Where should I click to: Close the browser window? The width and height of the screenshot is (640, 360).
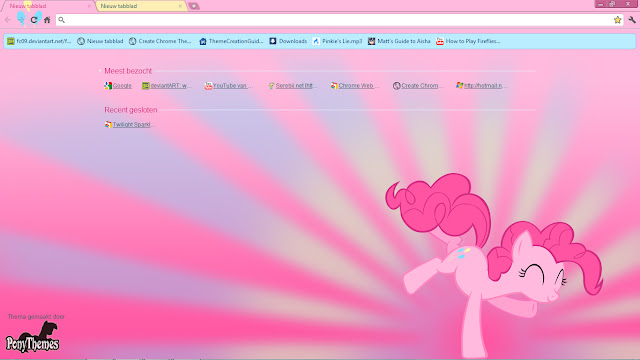point(628,4)
